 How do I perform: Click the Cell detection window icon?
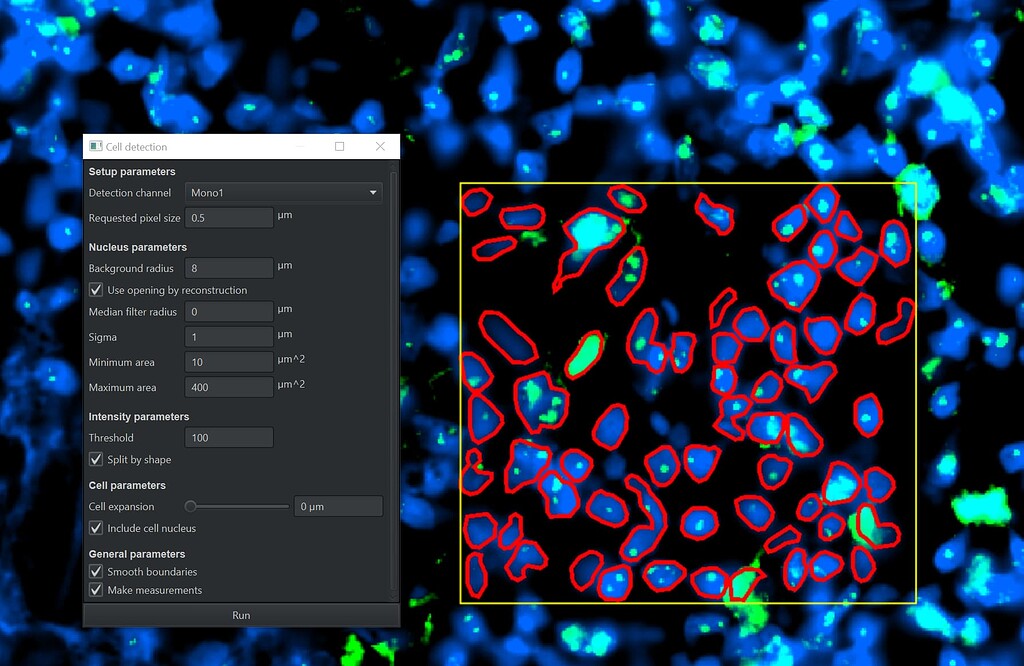tap(96, 146)
